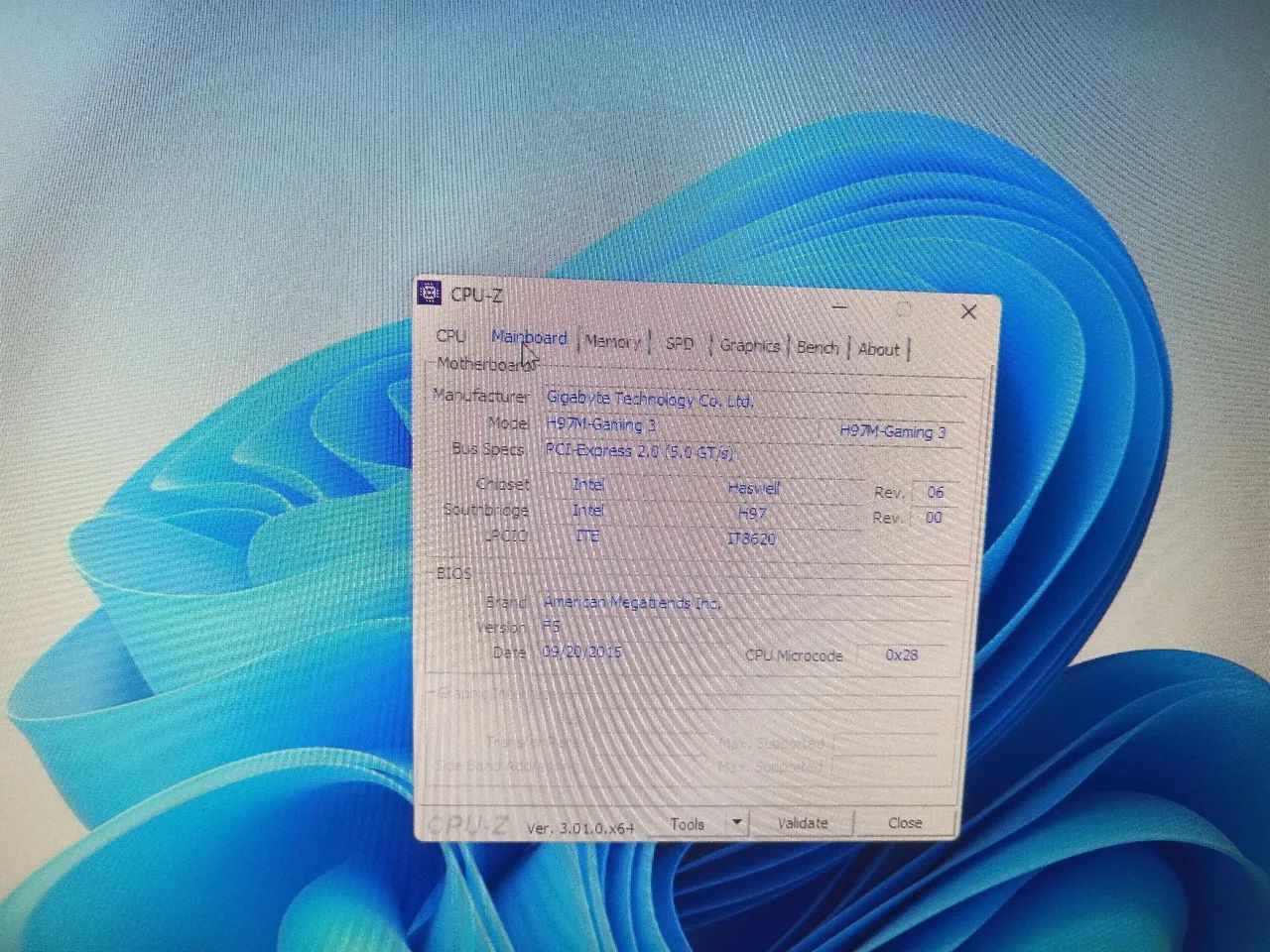Select the Chipset name Haswell
The height and width of the screenshot is (952, 1270).
click(x=754, y=488)
